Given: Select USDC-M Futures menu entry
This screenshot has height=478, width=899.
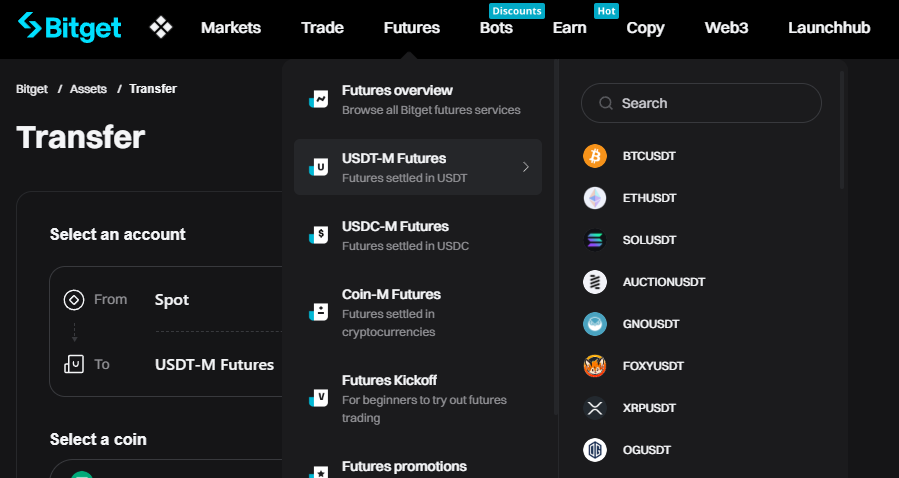Looking at the screenshot, I should pyautogui.click(x=417, y=235).
